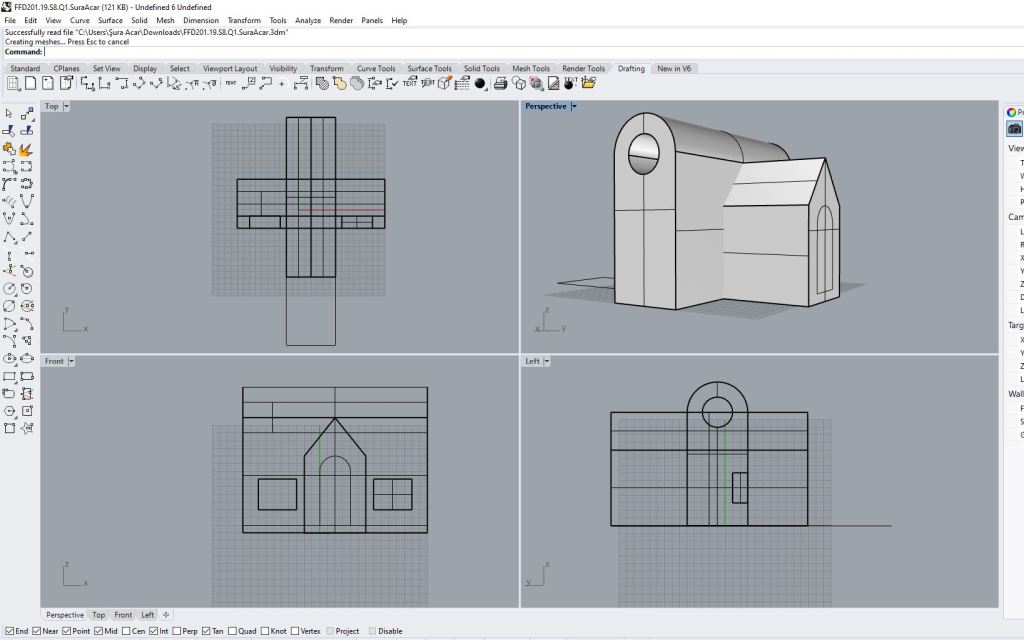
Task: Switch to the Front viewport tab
Action: pyautogui.click(x=123, y=615)
